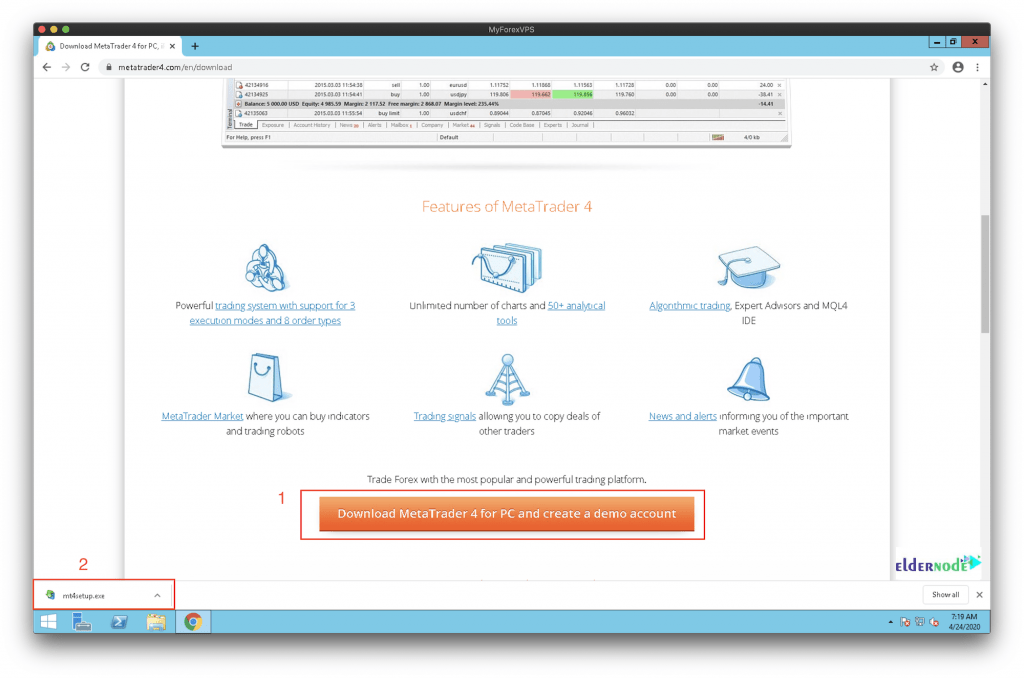This screenshot has width=1024, height=678.
Task: Click the browser forward arrow
Action: pyautogui.click(x=65, y=67)
